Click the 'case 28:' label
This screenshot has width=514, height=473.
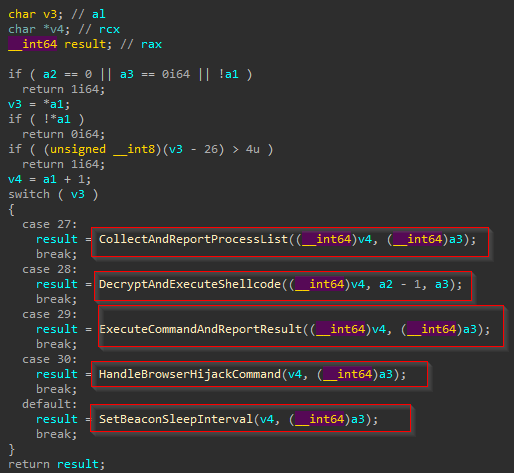coord(50,269)
